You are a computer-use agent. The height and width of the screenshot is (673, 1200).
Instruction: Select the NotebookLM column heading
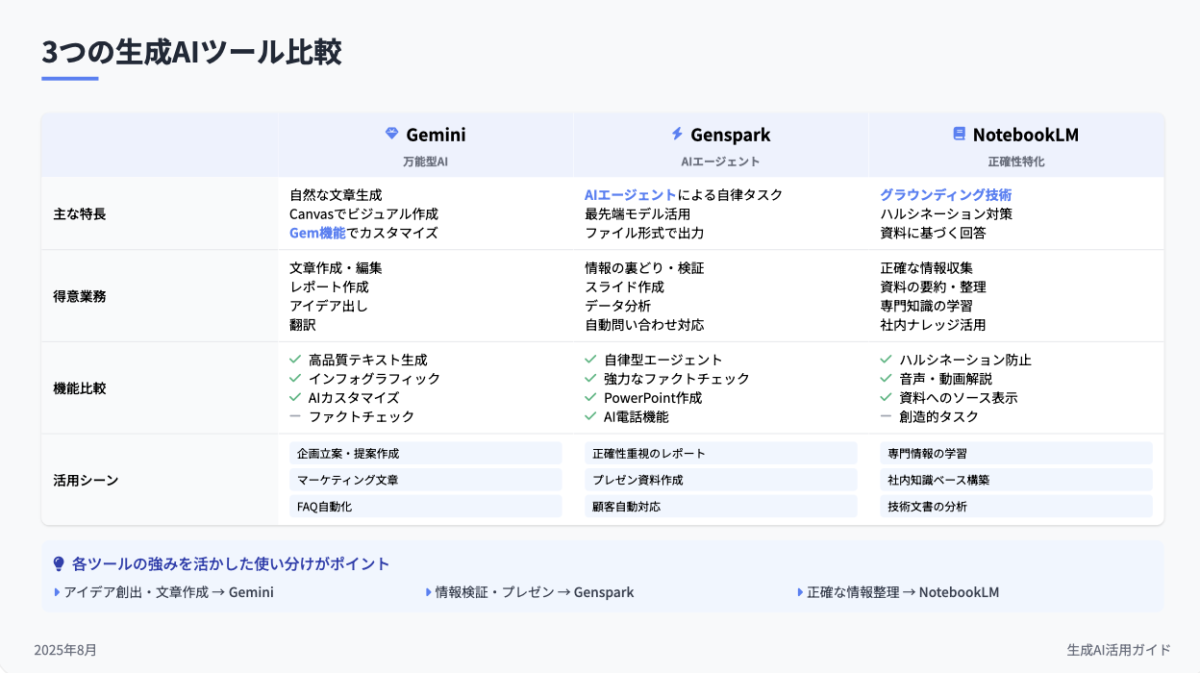pos(1025,135)
